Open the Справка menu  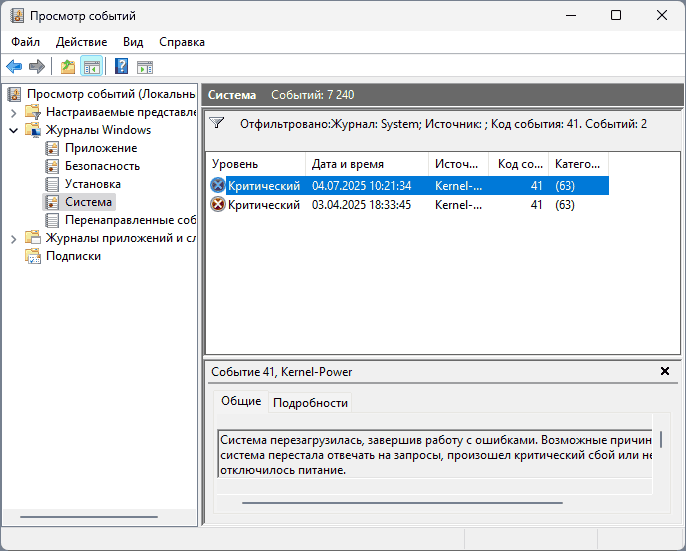[182, 42]
